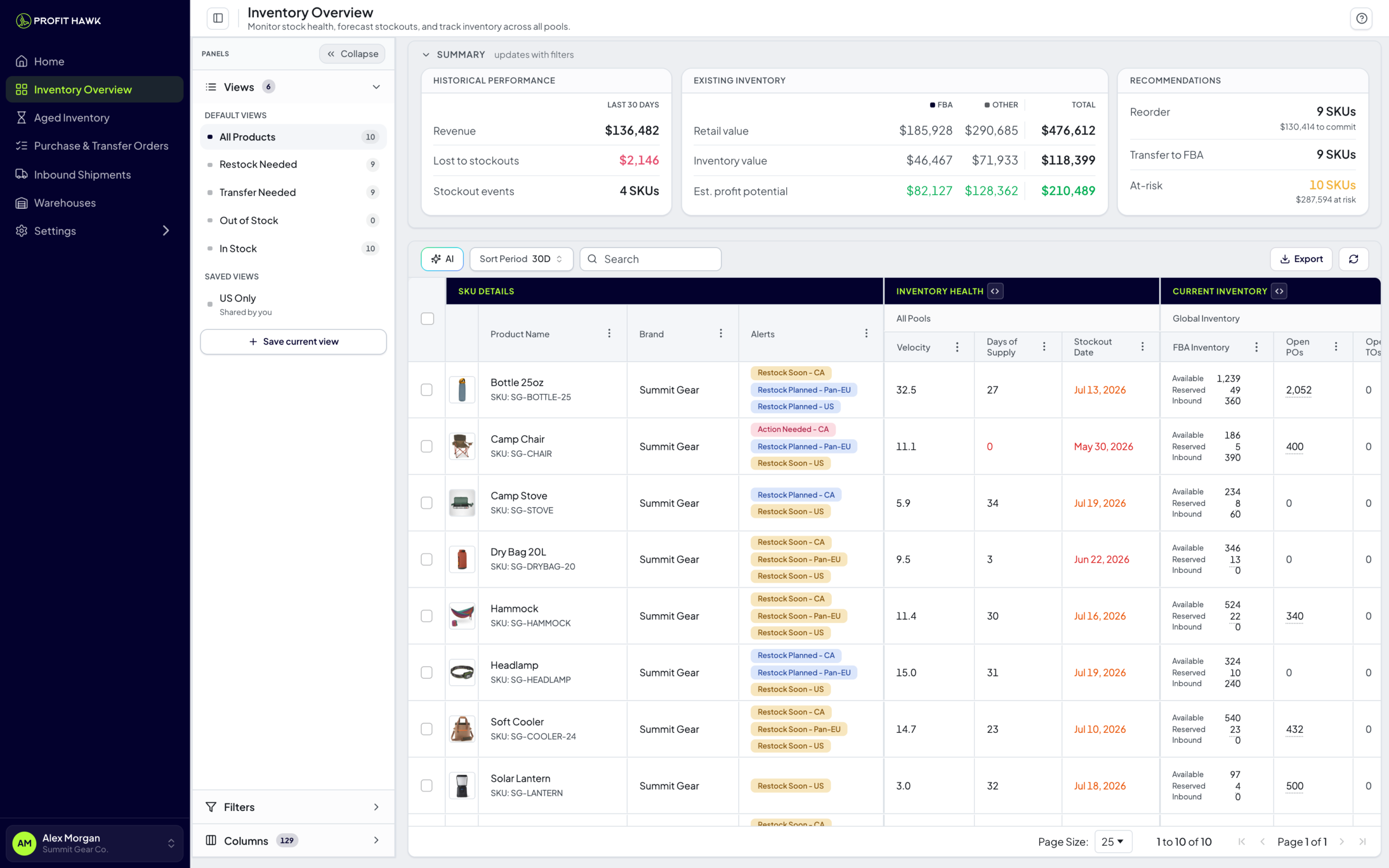This screenshot has height=868, width=1389.
Task: Click the 2,052 open POs link for Bottle
Action: click(x=1298, y=390)
